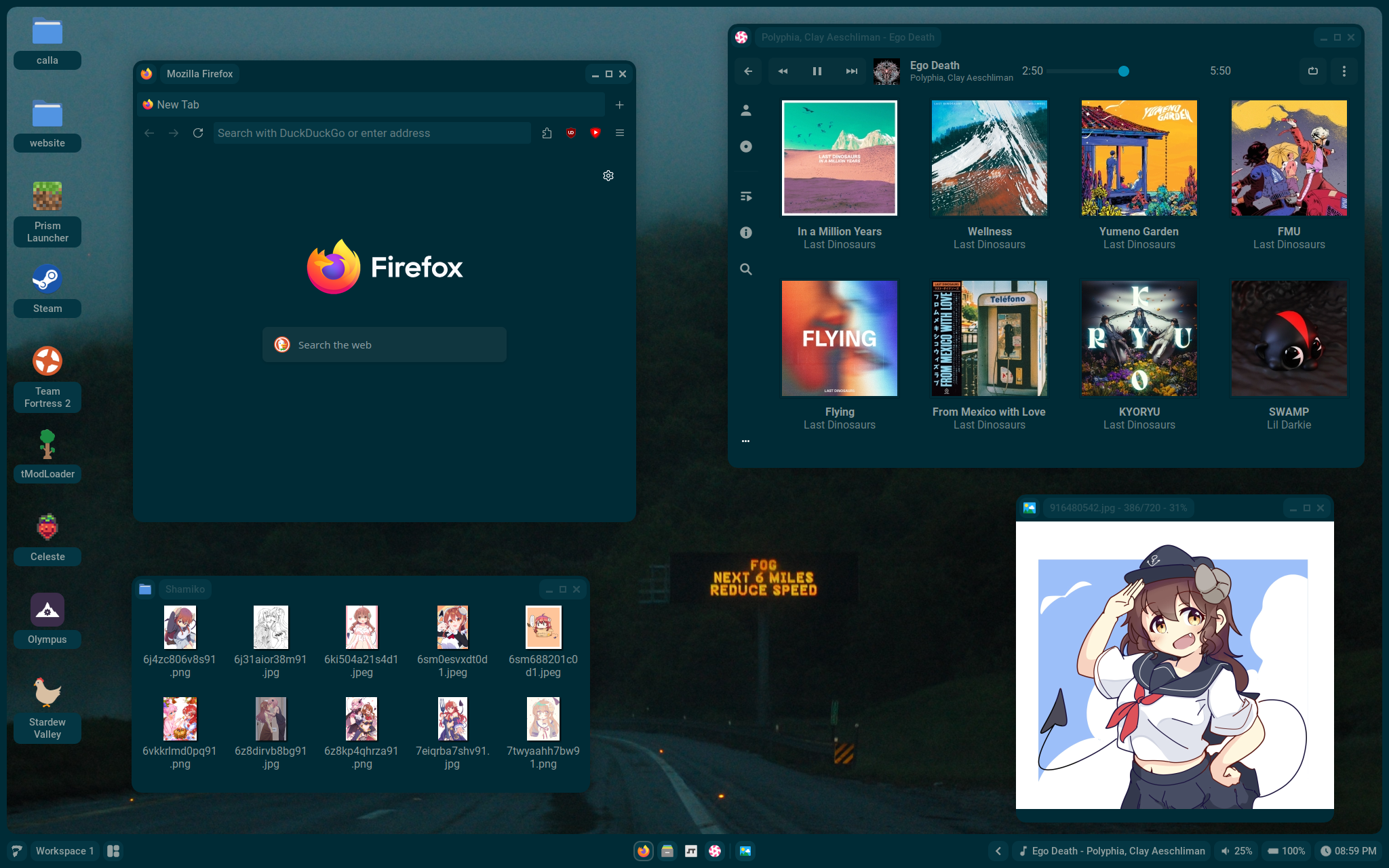
Task: Switch to image viewer taskbar icon
Action: (745, 851)
